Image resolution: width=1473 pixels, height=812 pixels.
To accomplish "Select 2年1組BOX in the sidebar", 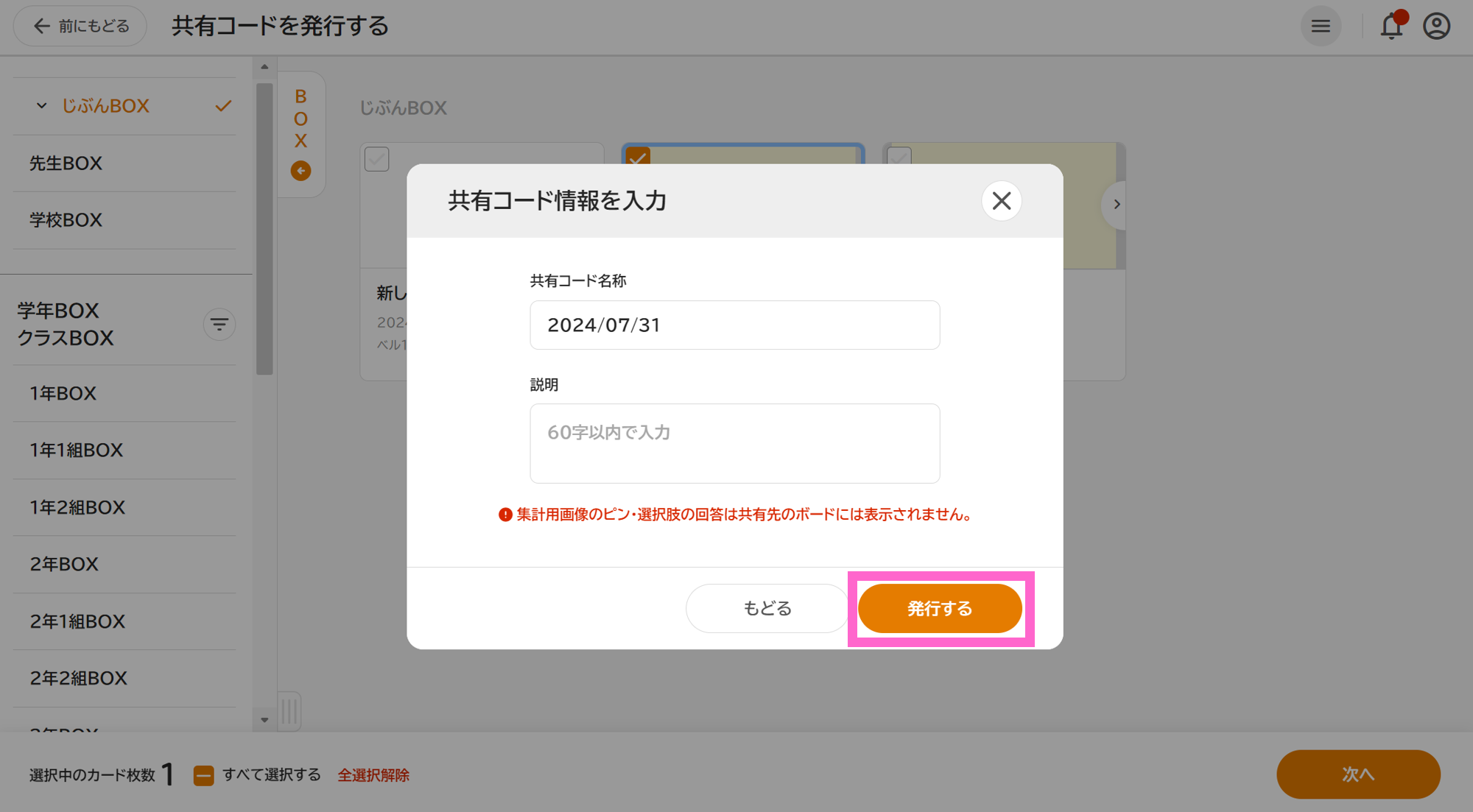I will pos(76,621).
